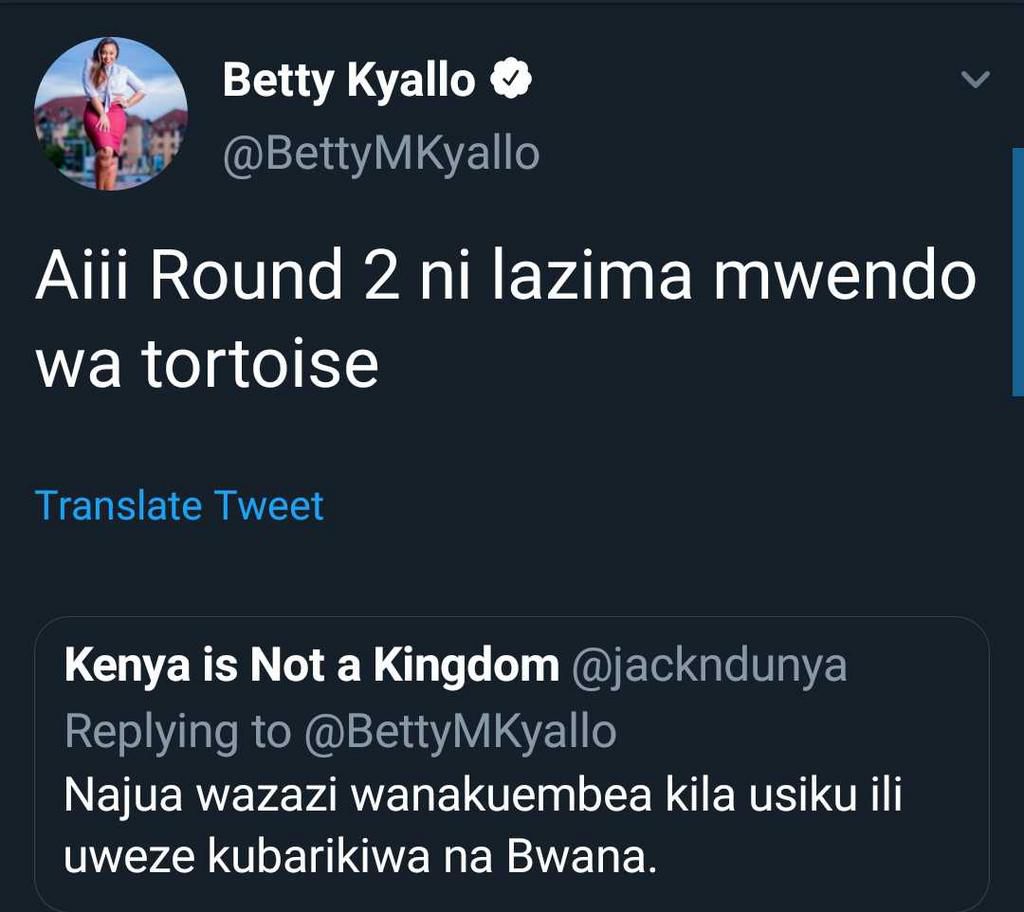This screenshot has height=912, width=1024.
Task: Open the @BettyMKyallo mention in the reply line
Action: [459, 732]
